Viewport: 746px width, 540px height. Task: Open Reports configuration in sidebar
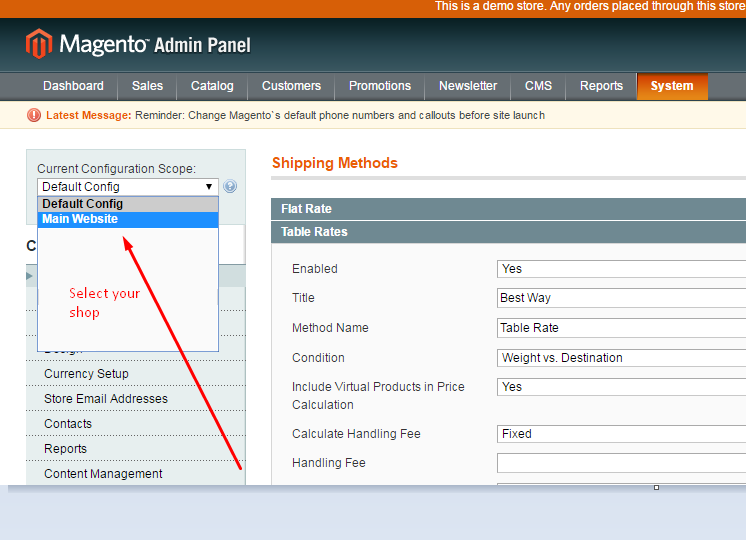point(136,449)
